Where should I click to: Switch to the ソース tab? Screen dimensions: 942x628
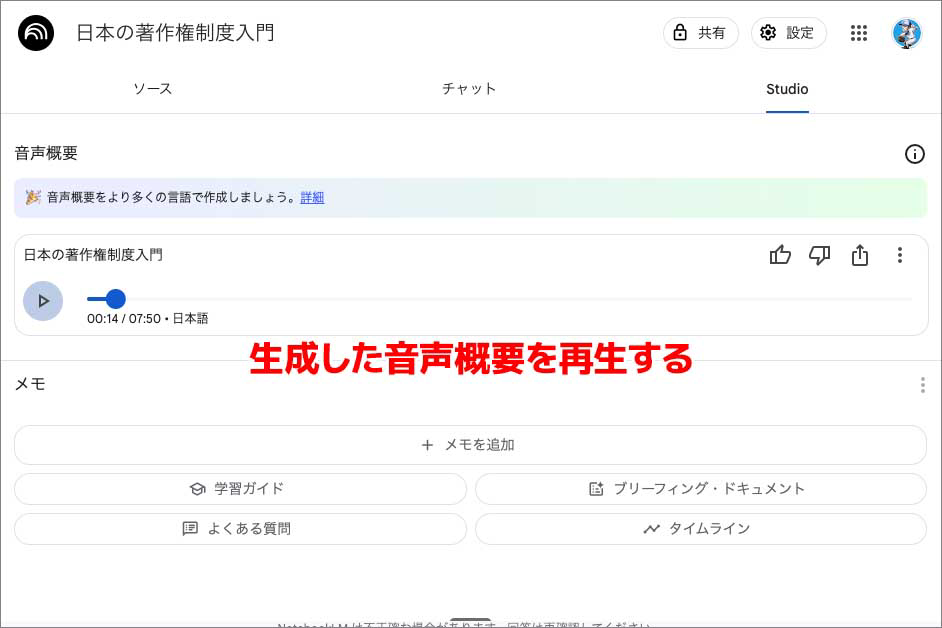pyautogui.click(x=153, y=89)
